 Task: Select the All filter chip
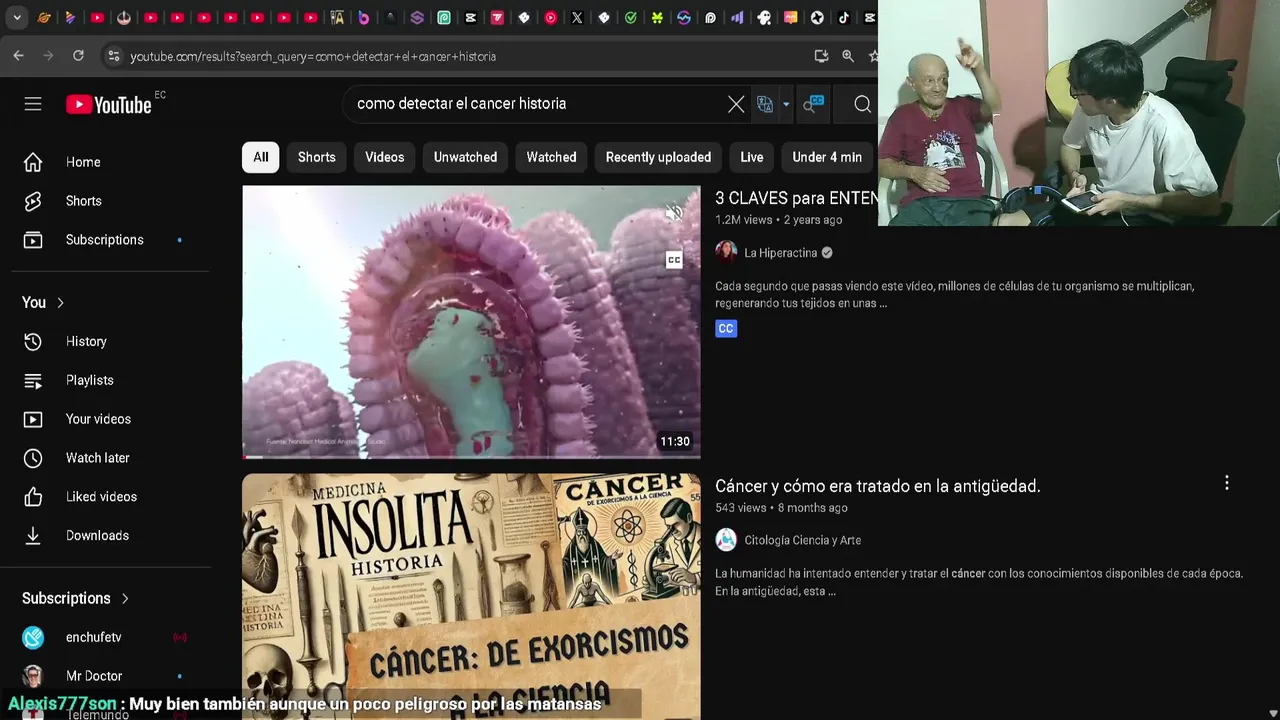261,157
